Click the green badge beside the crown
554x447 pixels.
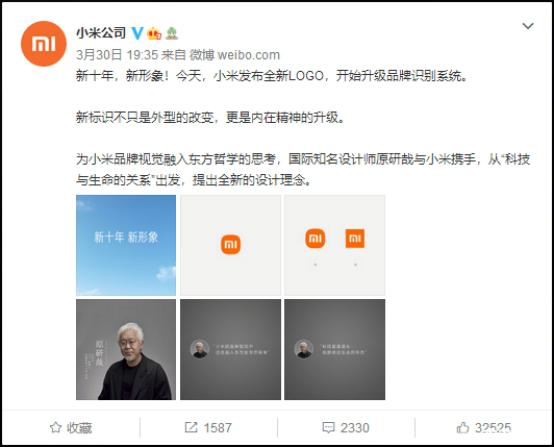(x=172, y=34)
